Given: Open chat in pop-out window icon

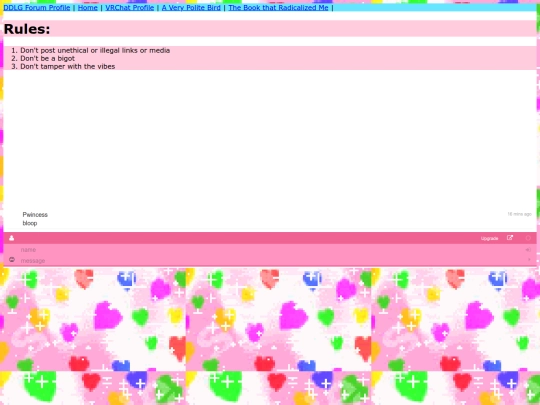Looking at the screenshot, I should (510, 238).
